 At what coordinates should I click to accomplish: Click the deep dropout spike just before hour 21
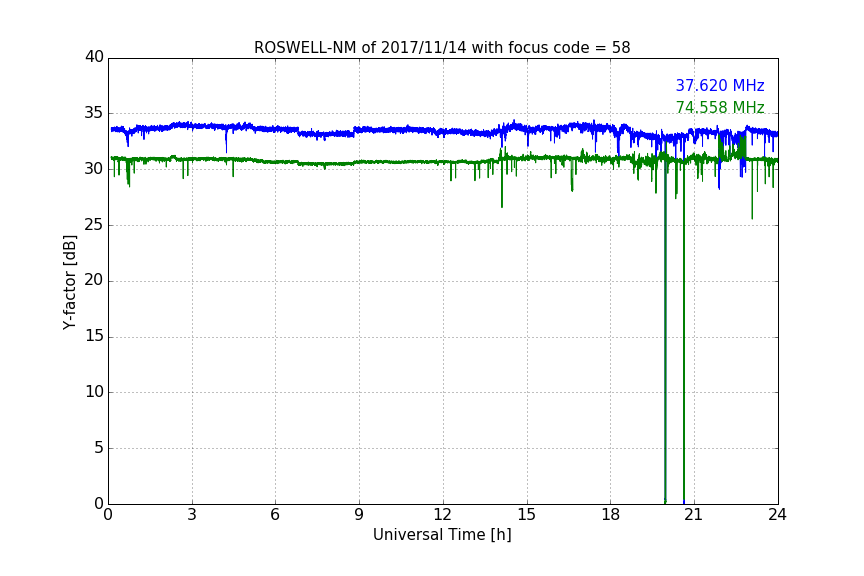point(684,331)
